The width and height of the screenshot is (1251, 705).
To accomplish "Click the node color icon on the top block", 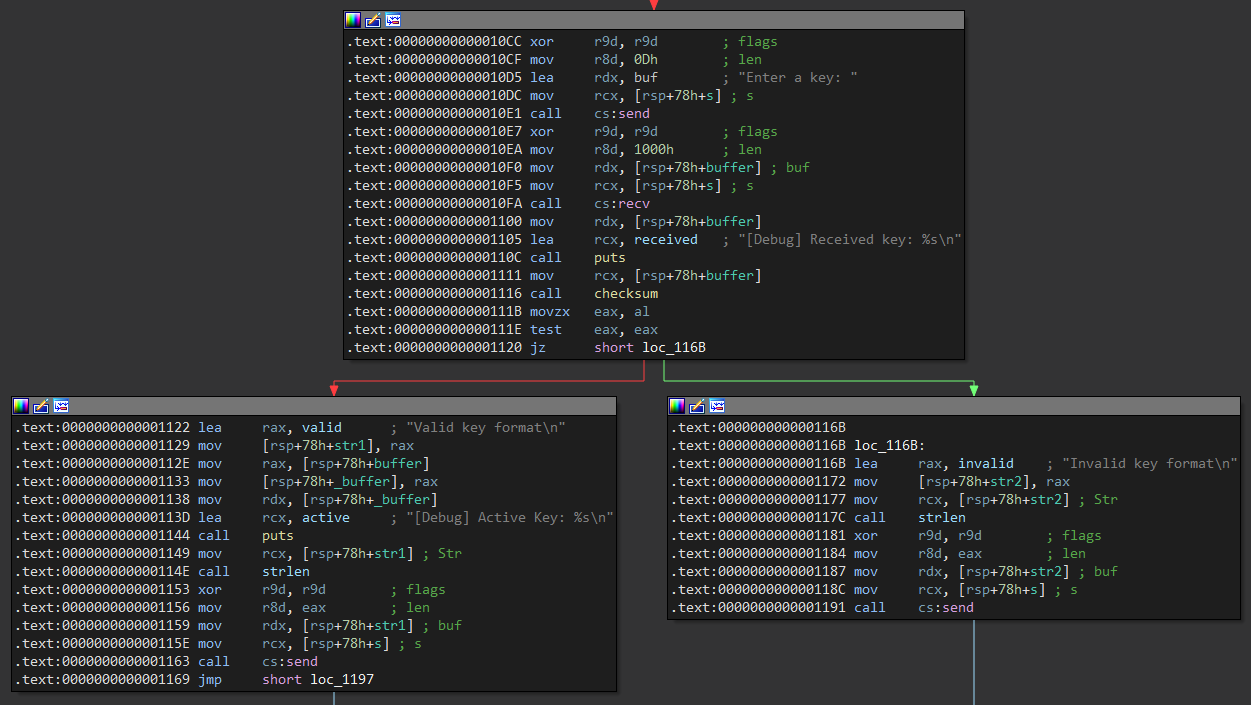I will (353, 20).
